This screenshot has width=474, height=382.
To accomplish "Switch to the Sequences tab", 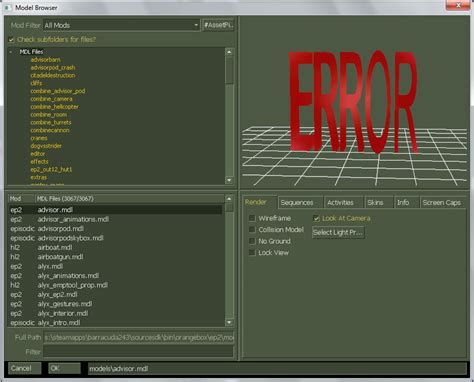I will (x=297, y=203).
